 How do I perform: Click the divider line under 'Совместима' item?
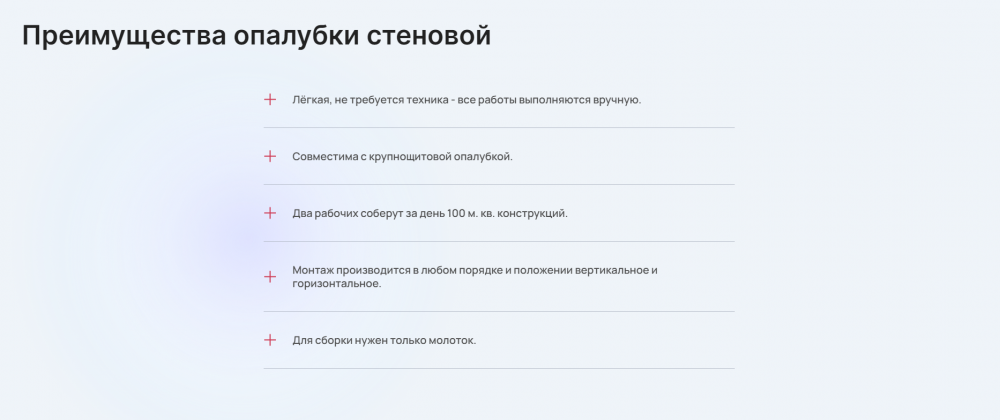point(499,184)
